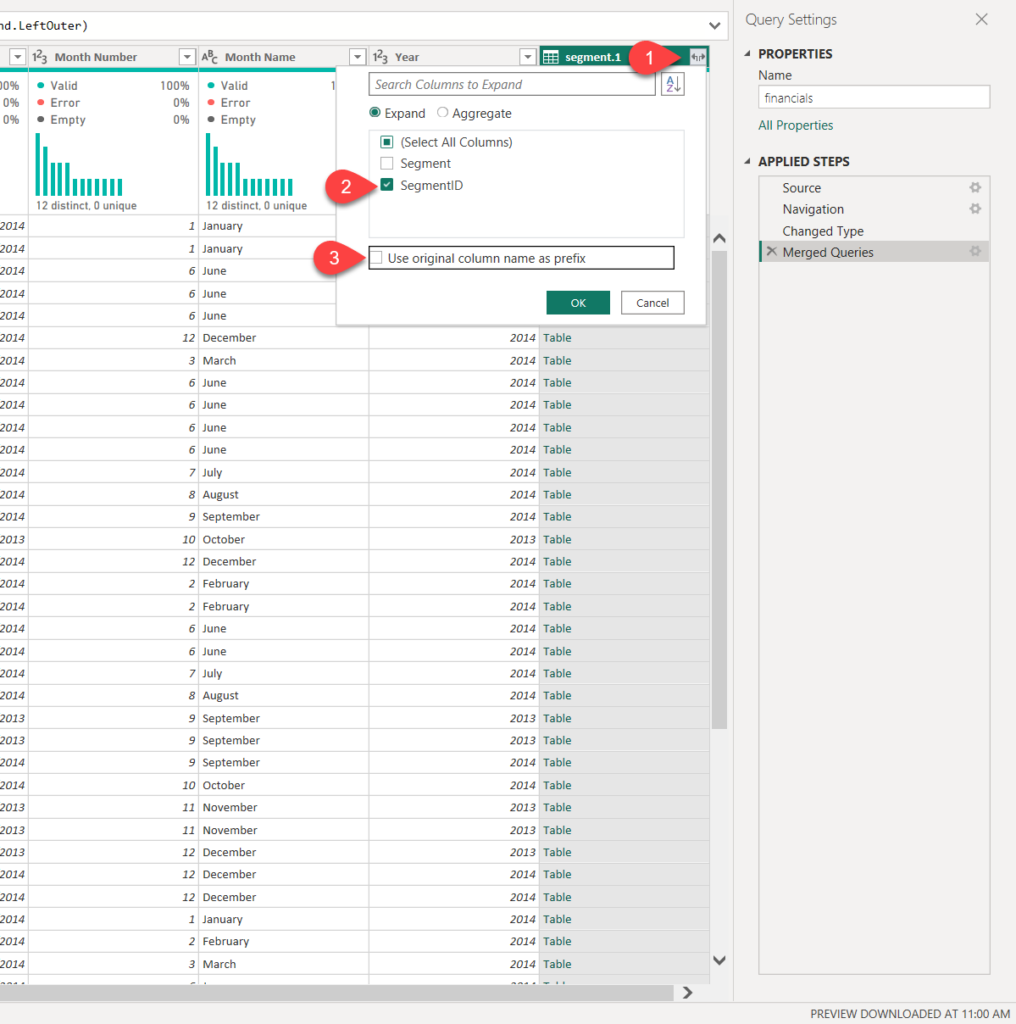
Task: Click the formula bar text
Action: [x=43, y=26]
